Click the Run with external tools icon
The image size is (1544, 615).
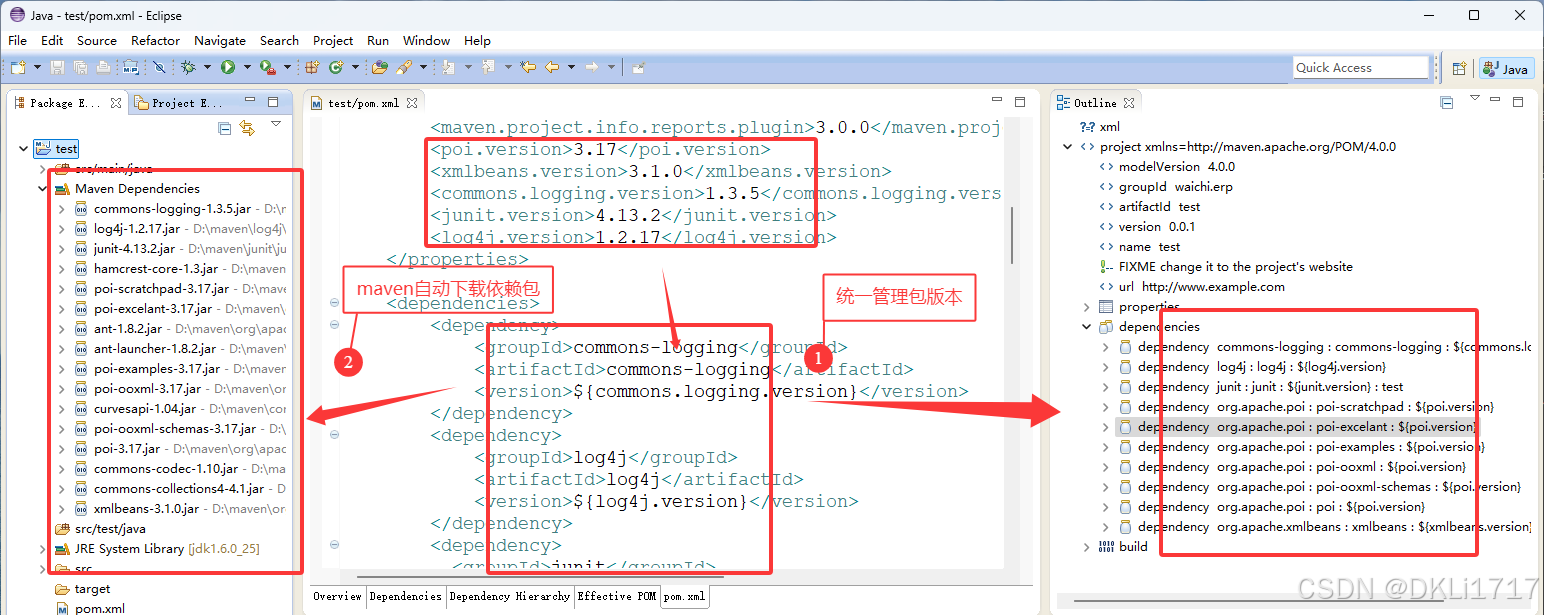click(267, 67)
